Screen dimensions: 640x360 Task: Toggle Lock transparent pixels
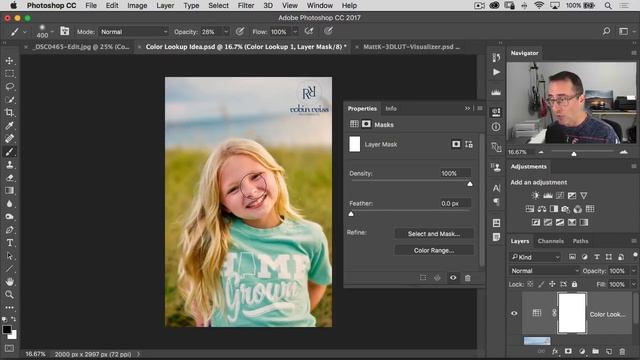(x=530, y=284)
